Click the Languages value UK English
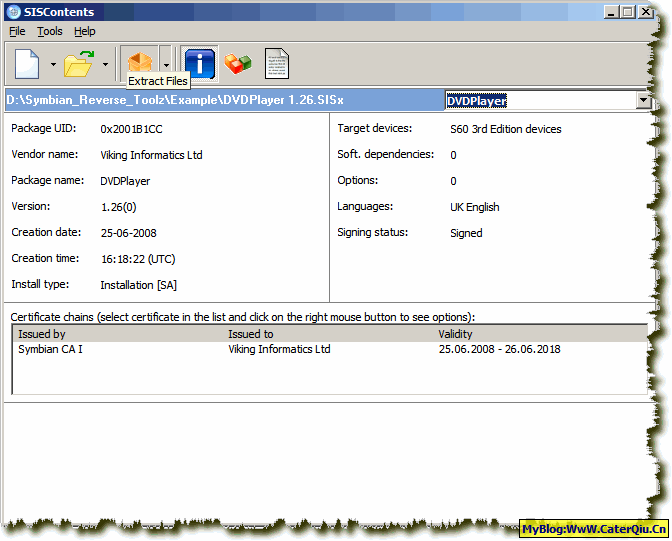This screenshot has height=541, width=672. point(475,207)
